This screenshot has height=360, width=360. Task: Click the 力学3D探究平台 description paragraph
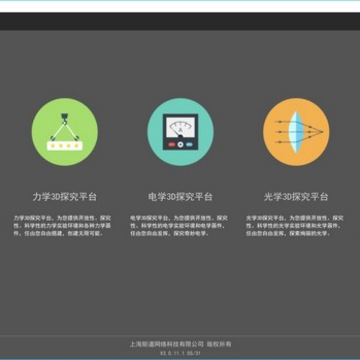(62, 226)
